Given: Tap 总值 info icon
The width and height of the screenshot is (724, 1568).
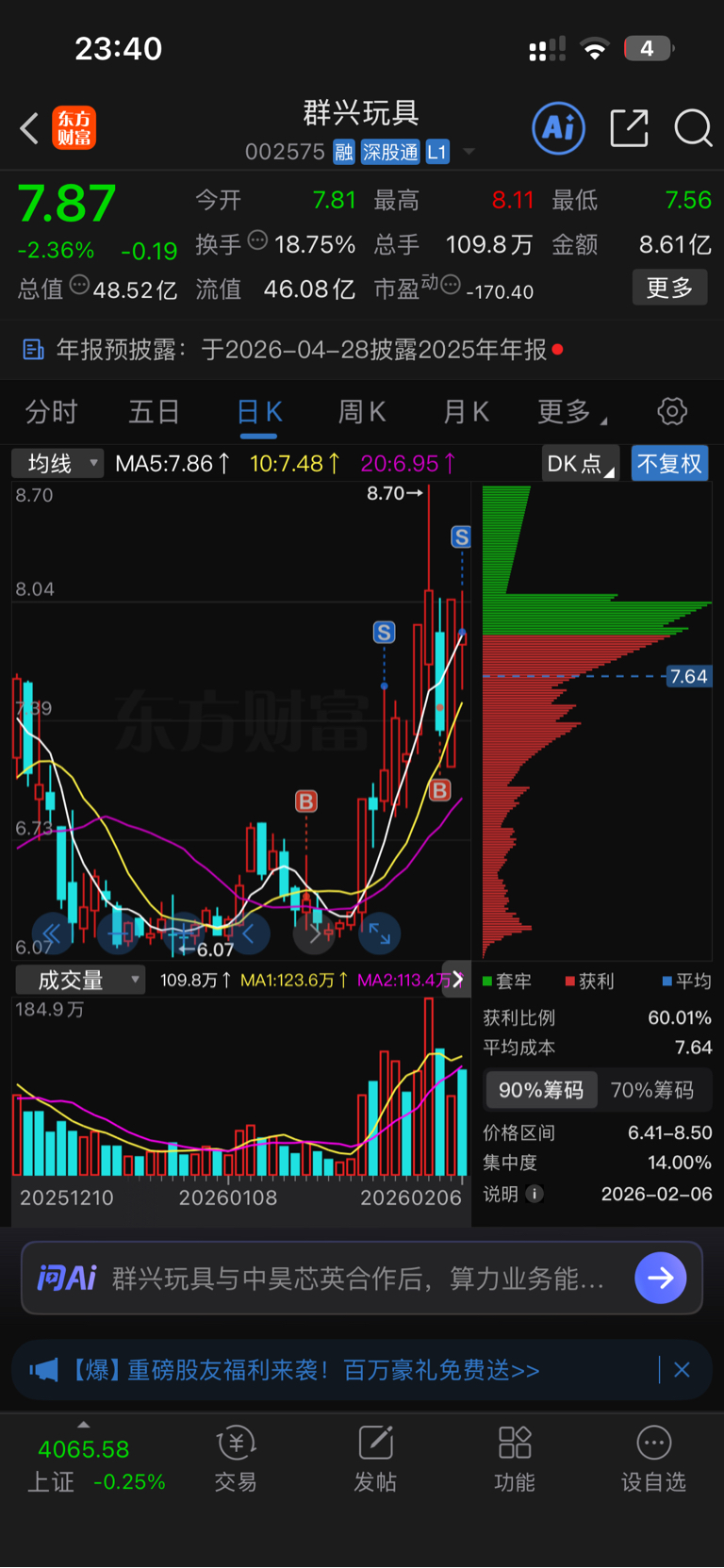Looking at the screenshot, I should (x=80, y=284).
